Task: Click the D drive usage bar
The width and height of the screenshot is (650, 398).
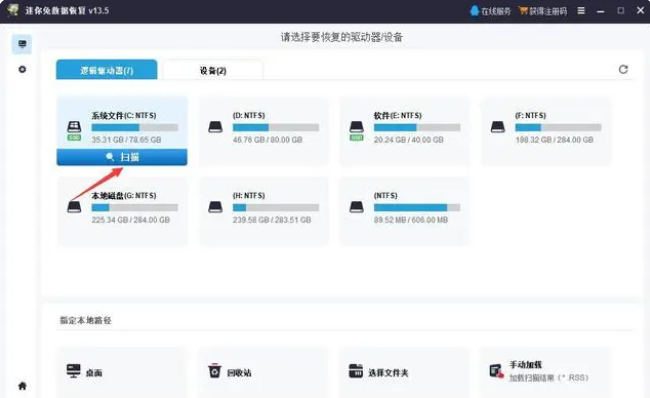Action: pos(276,127)
